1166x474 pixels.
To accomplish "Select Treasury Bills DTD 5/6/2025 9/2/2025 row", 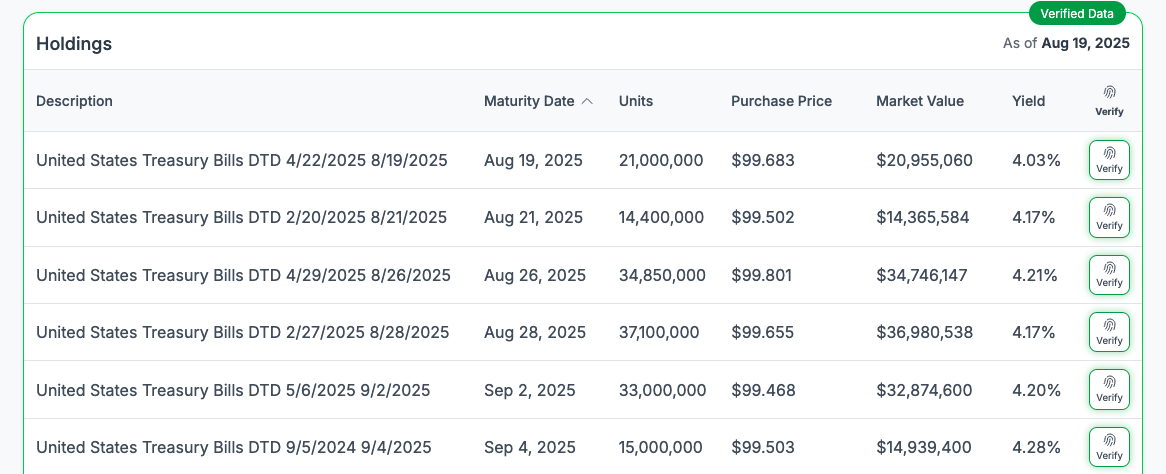I will click(233, 390).
